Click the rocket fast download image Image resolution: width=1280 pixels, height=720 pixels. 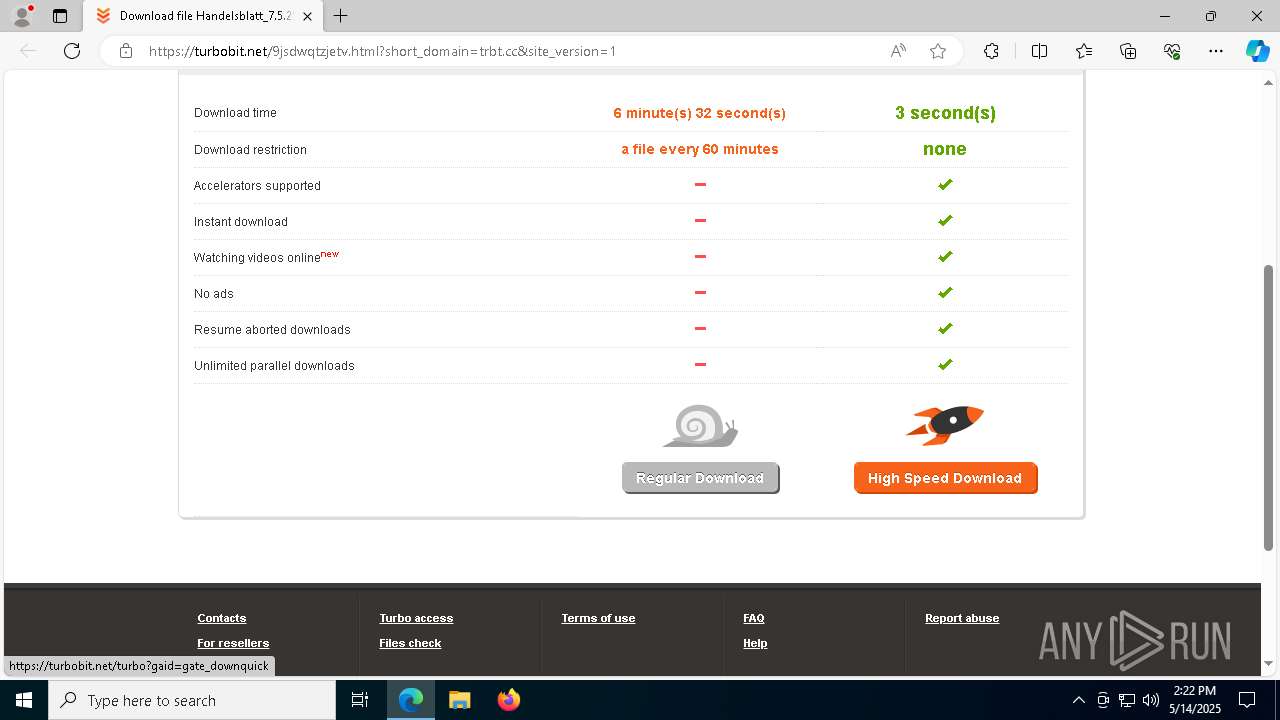point(945,425)
